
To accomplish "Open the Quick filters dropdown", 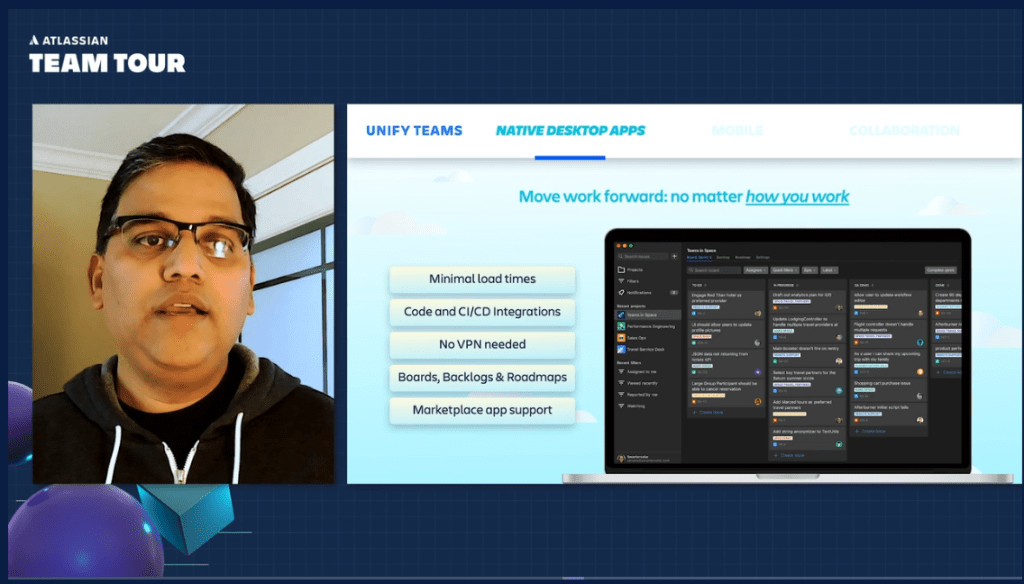I will click(784, 270).
